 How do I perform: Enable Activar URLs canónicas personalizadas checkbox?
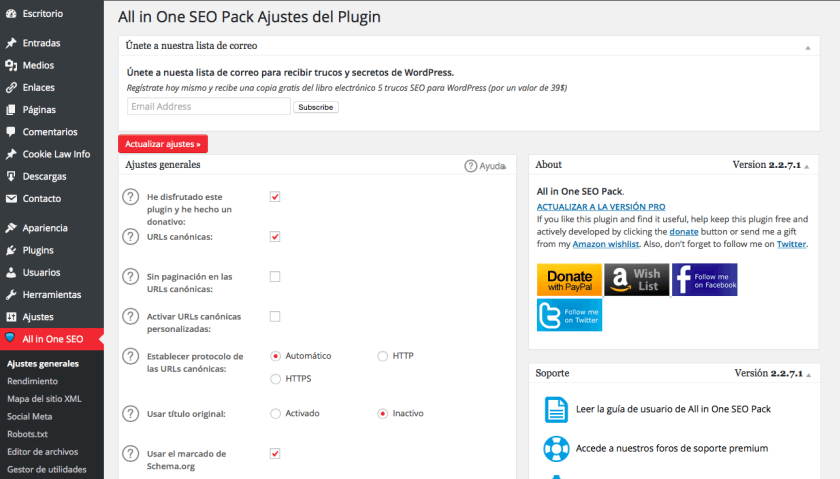pos(275,317)
